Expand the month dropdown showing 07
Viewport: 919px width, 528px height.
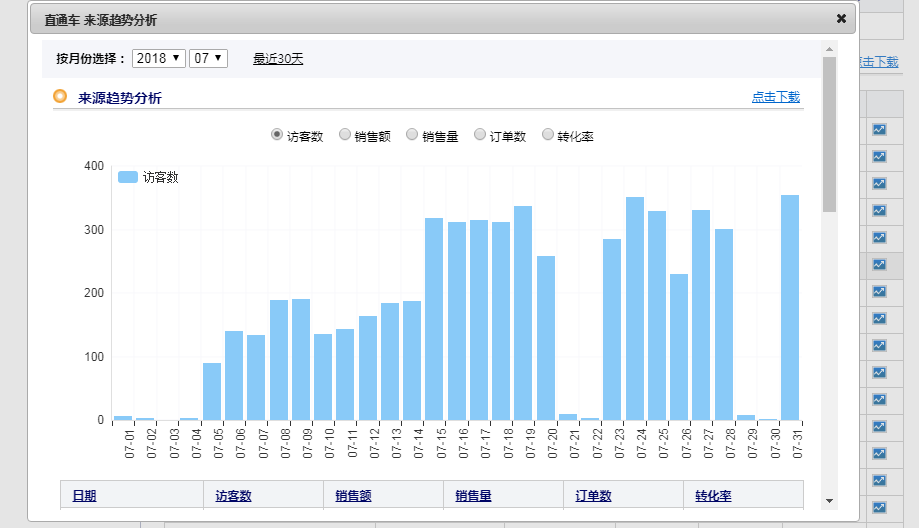209,59
